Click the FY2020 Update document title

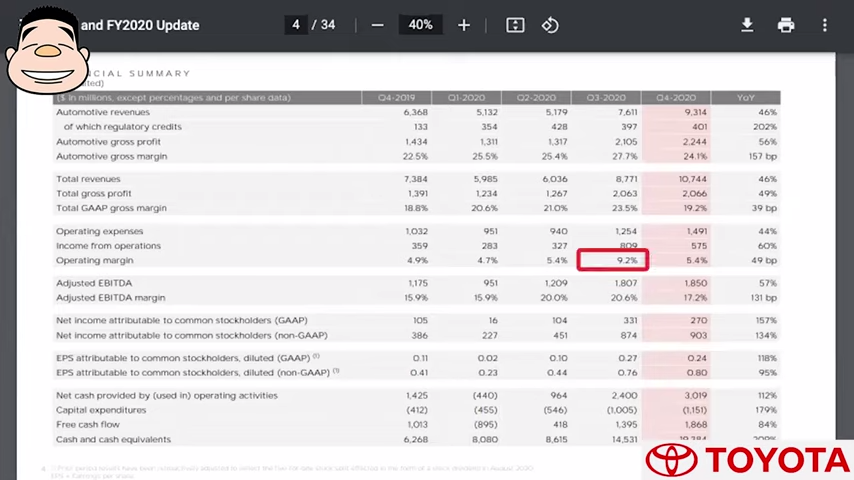click(x=140, y=25)
